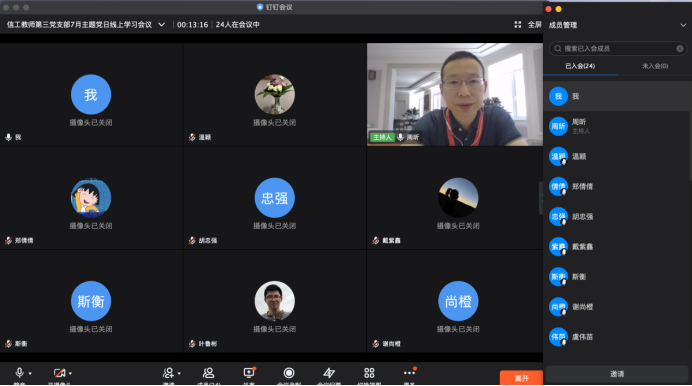
Task: Open the meeting minutes lightning icon
Action: click(x=329, y=373)
